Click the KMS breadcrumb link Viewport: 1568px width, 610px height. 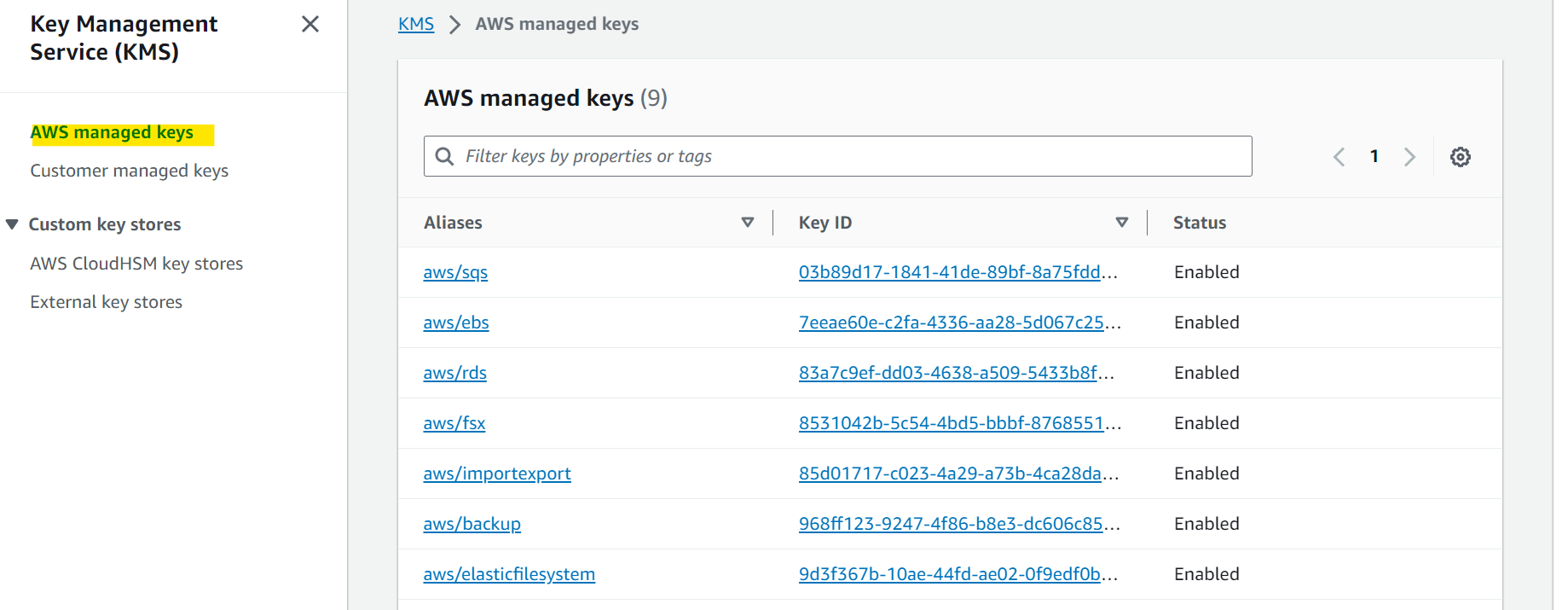416,24
